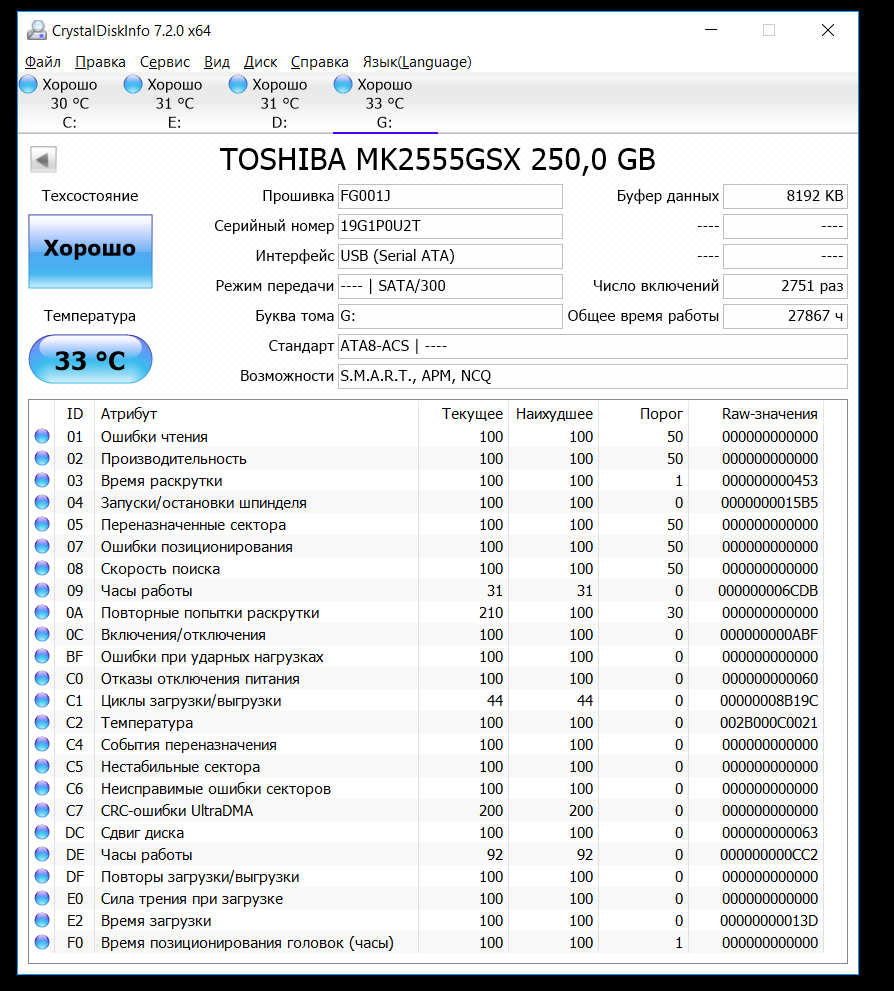The width and height of the screenshot is (894, 991).
Task: Click status icon for Скорость поиска row
Action: pos(42,568)
